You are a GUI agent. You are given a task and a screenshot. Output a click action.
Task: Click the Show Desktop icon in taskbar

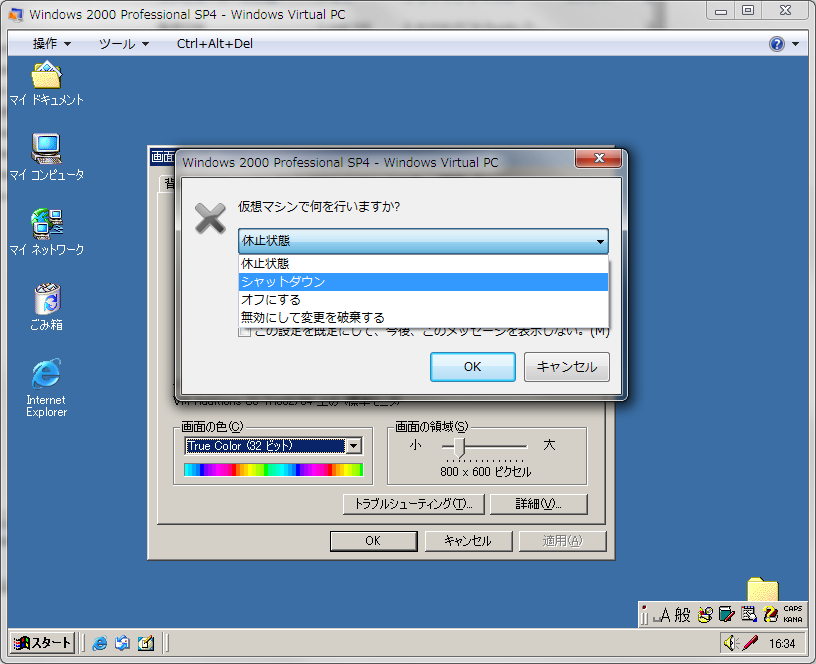pos(145,644)
